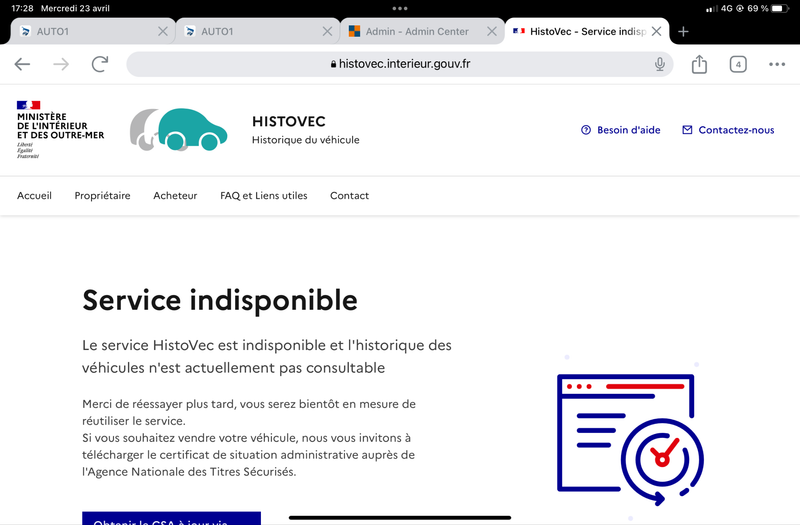Go to the Accueil menu item
Viewport: 800px width, 525px height.
[34, 195]
